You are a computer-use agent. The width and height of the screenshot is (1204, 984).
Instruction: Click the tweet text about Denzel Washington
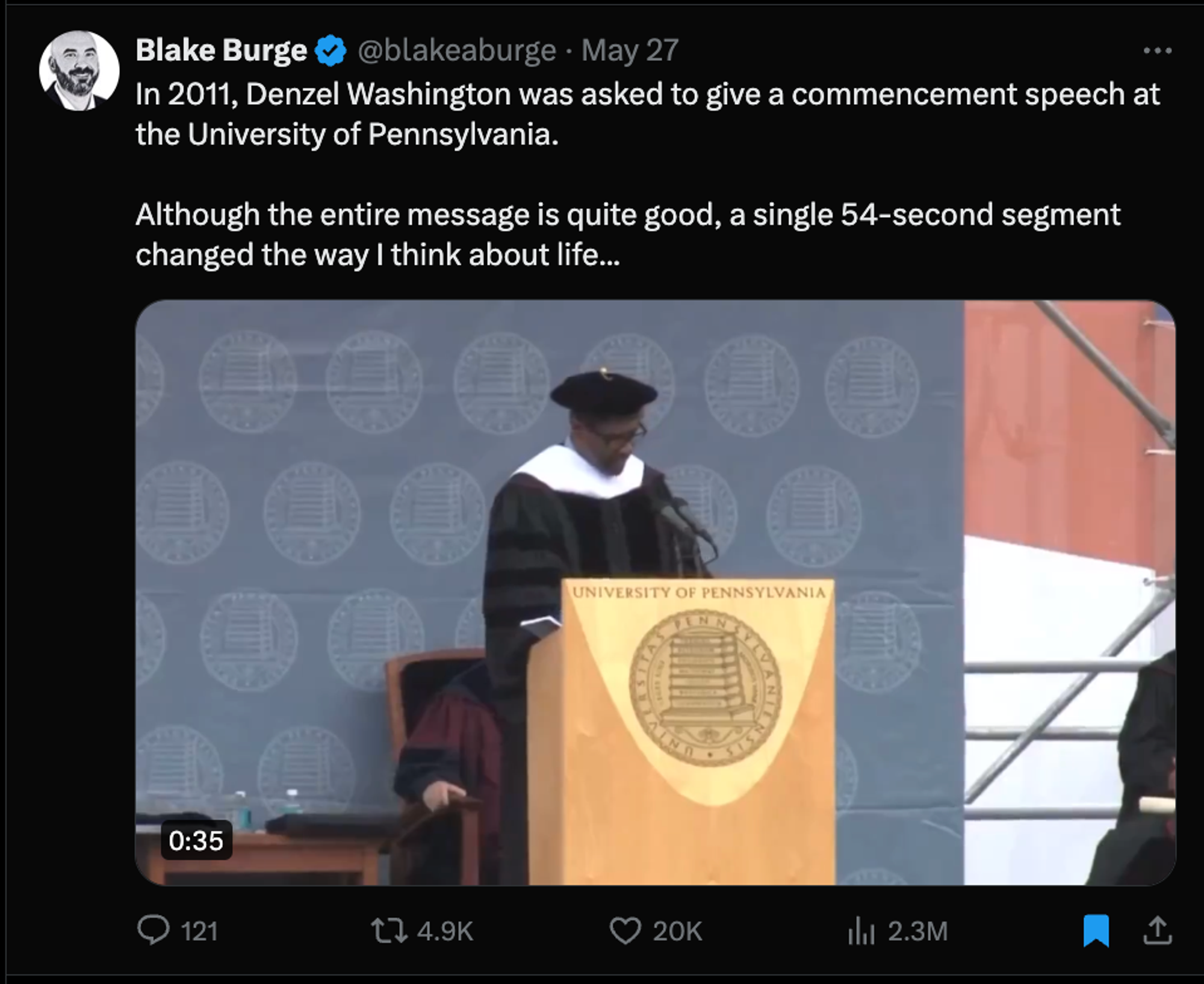[x=647, y=174]
